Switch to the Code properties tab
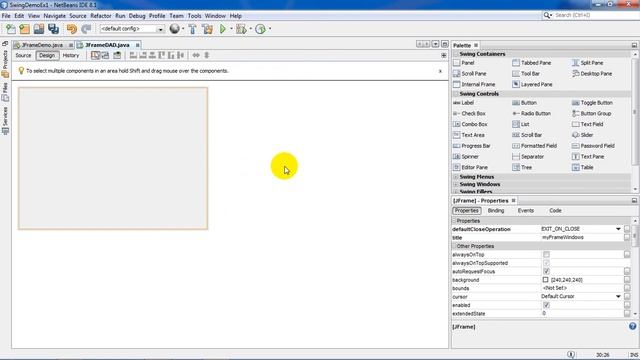 (x=555, y=211)
